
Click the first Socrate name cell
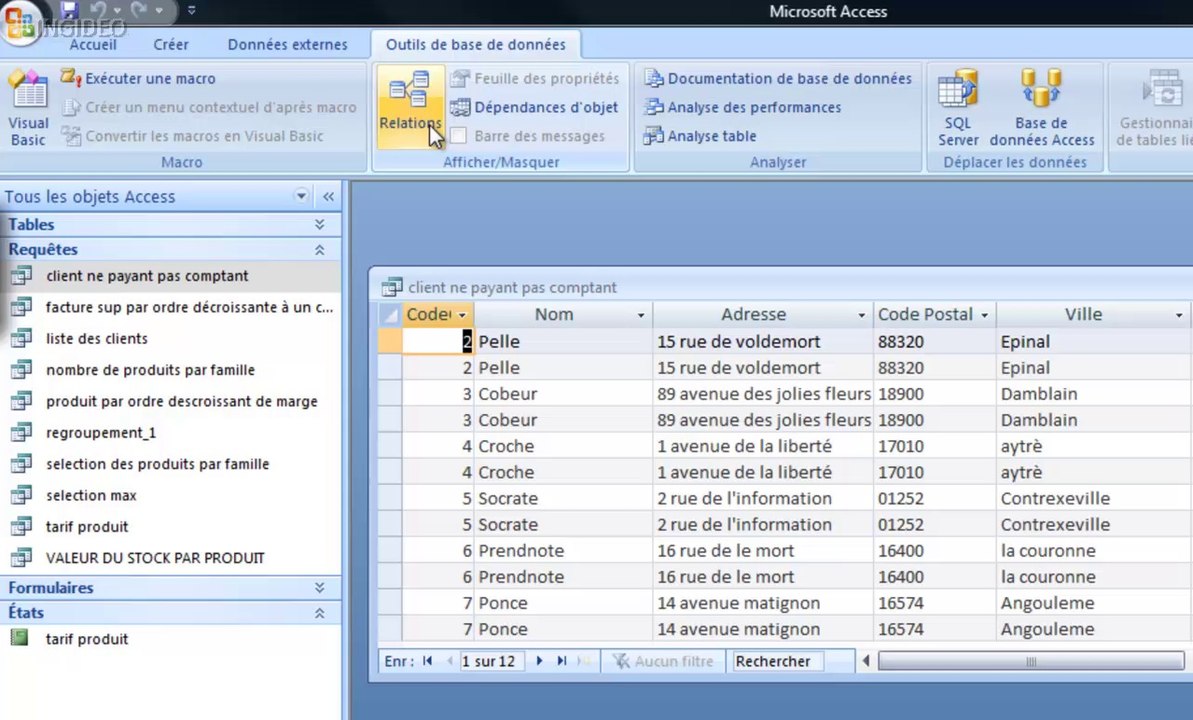click(x=563, y=499)
